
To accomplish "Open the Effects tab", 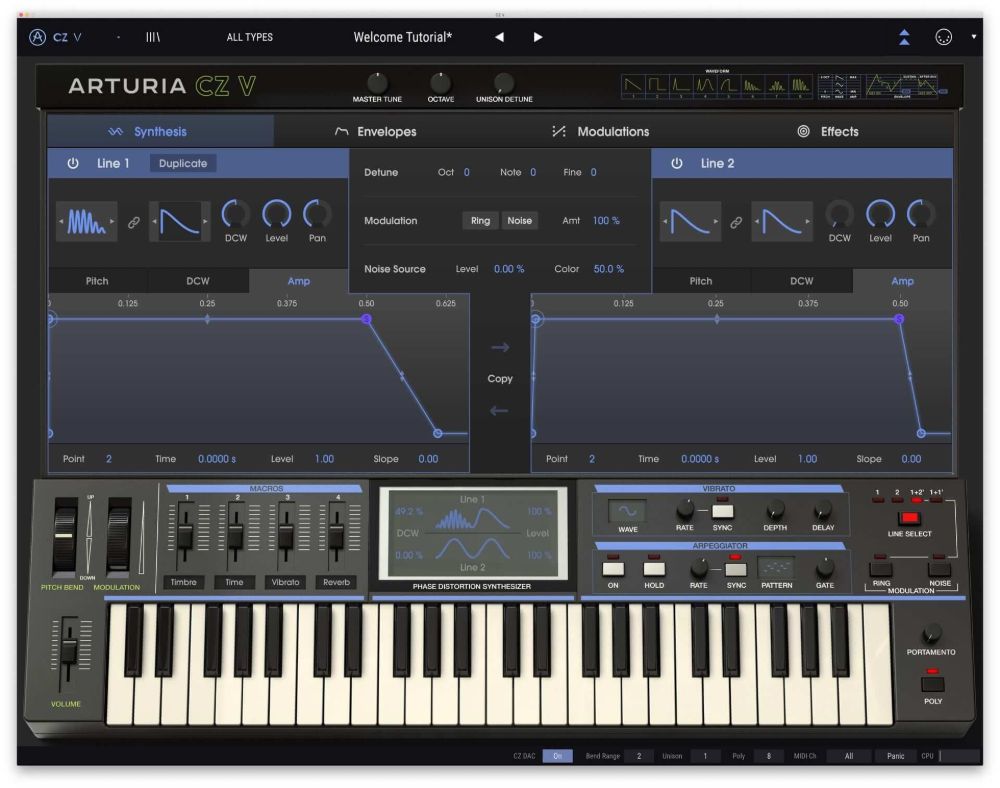I will pos(838,131).
